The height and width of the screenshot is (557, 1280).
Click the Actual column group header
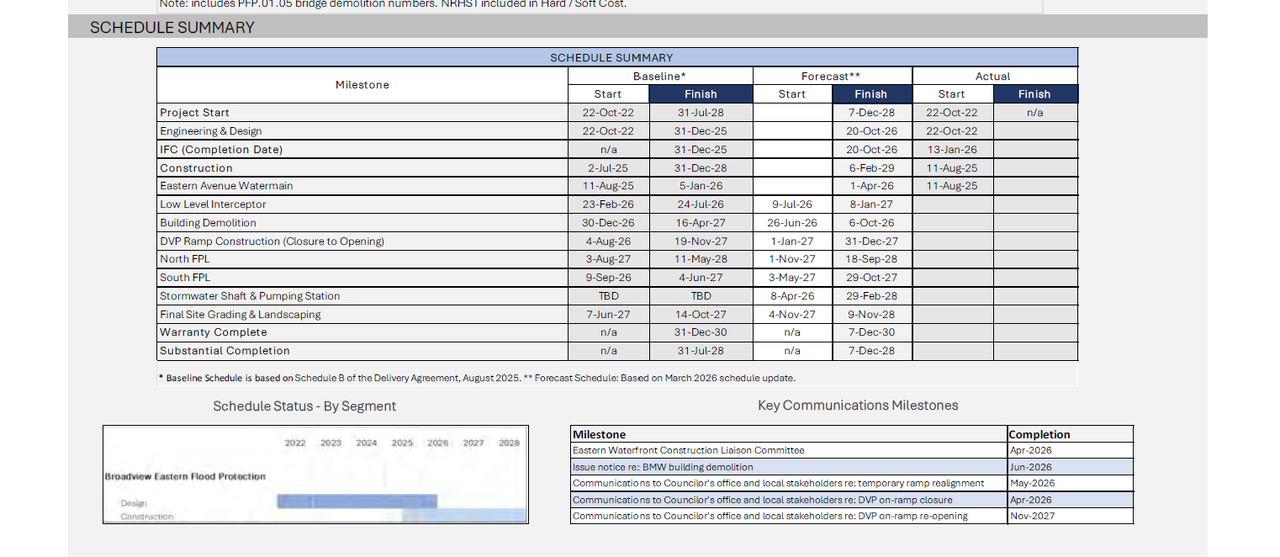[x=994, y=76]
